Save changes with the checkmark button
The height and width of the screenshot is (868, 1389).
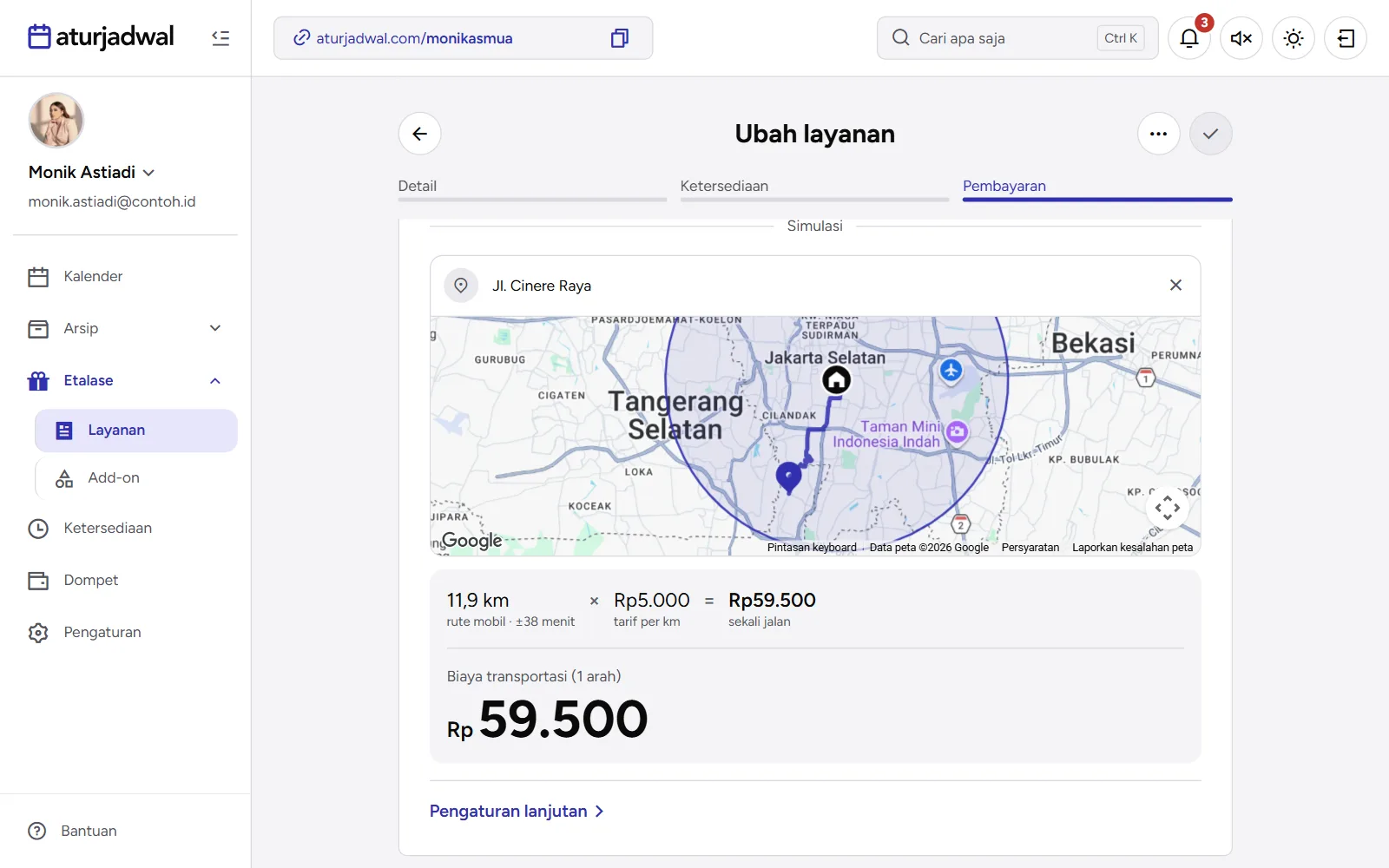[1211, 134]
